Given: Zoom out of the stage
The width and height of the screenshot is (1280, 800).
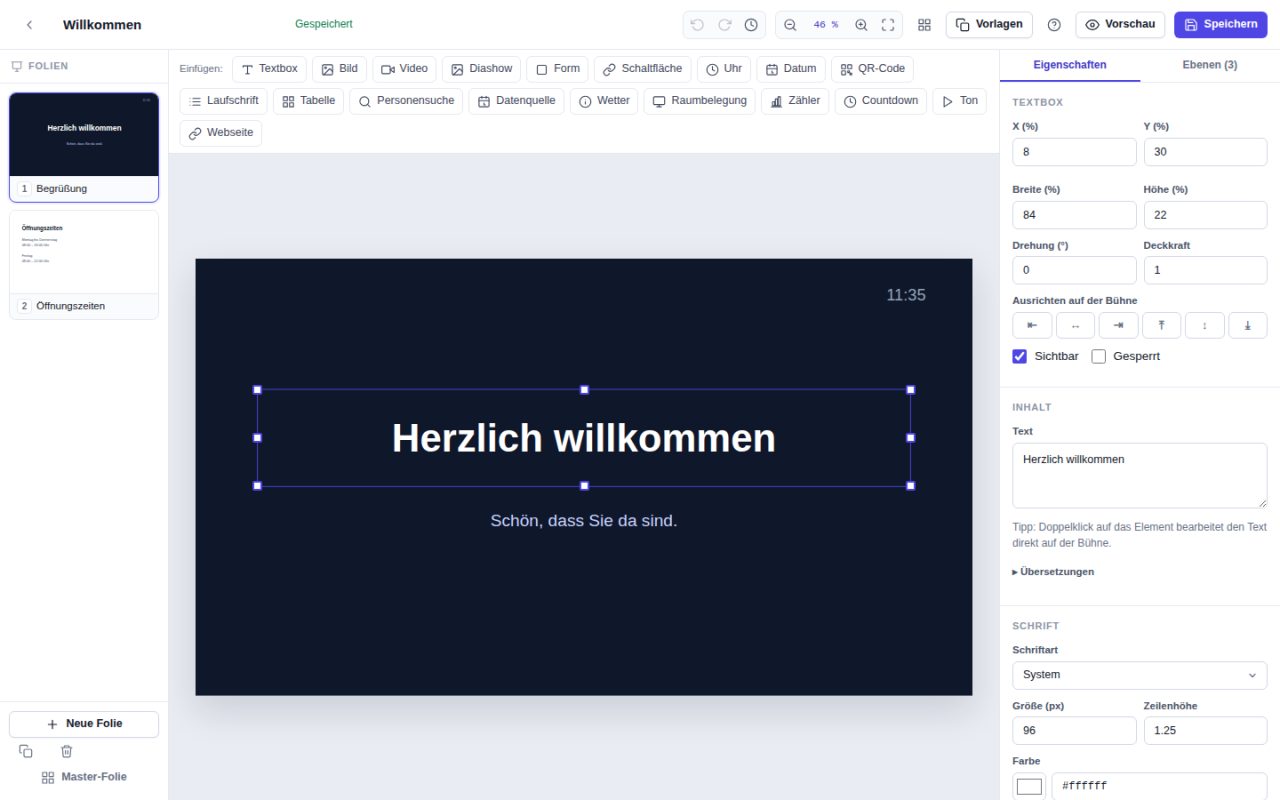Looking at the screenshot, I should point(790,25).
